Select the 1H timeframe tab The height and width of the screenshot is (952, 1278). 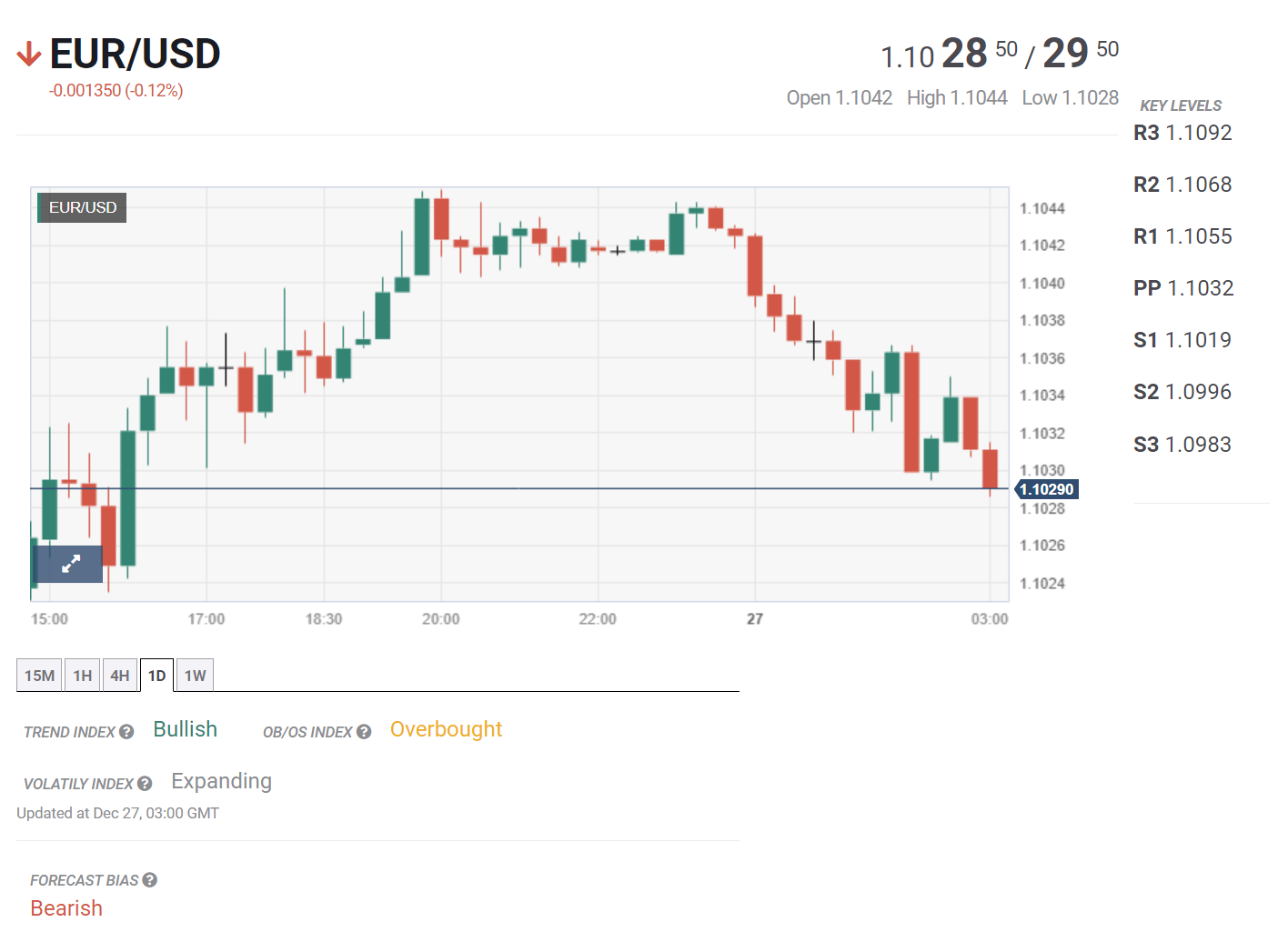click(83, 676)
